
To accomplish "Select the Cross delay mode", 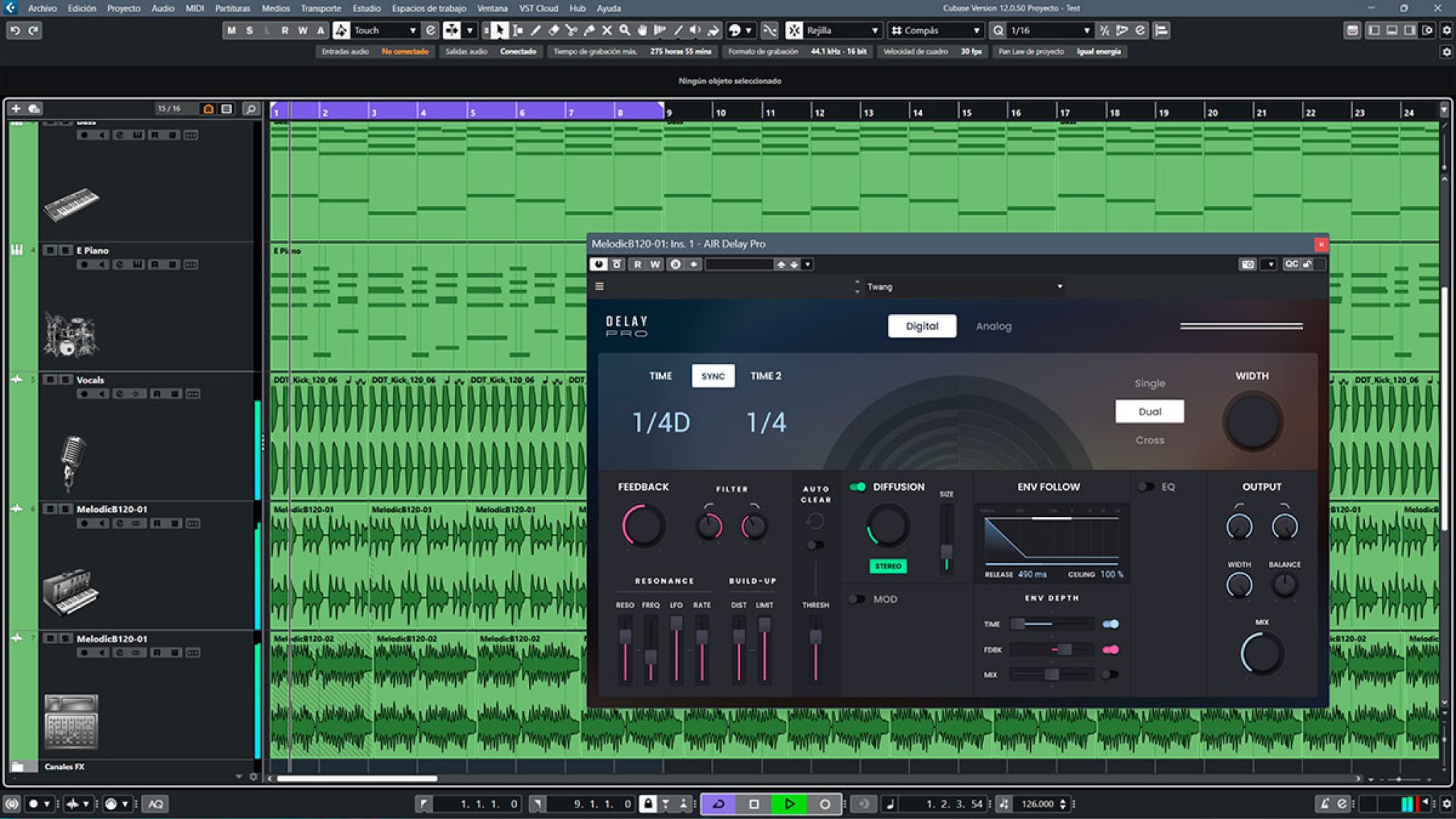I will point(1150,440).
